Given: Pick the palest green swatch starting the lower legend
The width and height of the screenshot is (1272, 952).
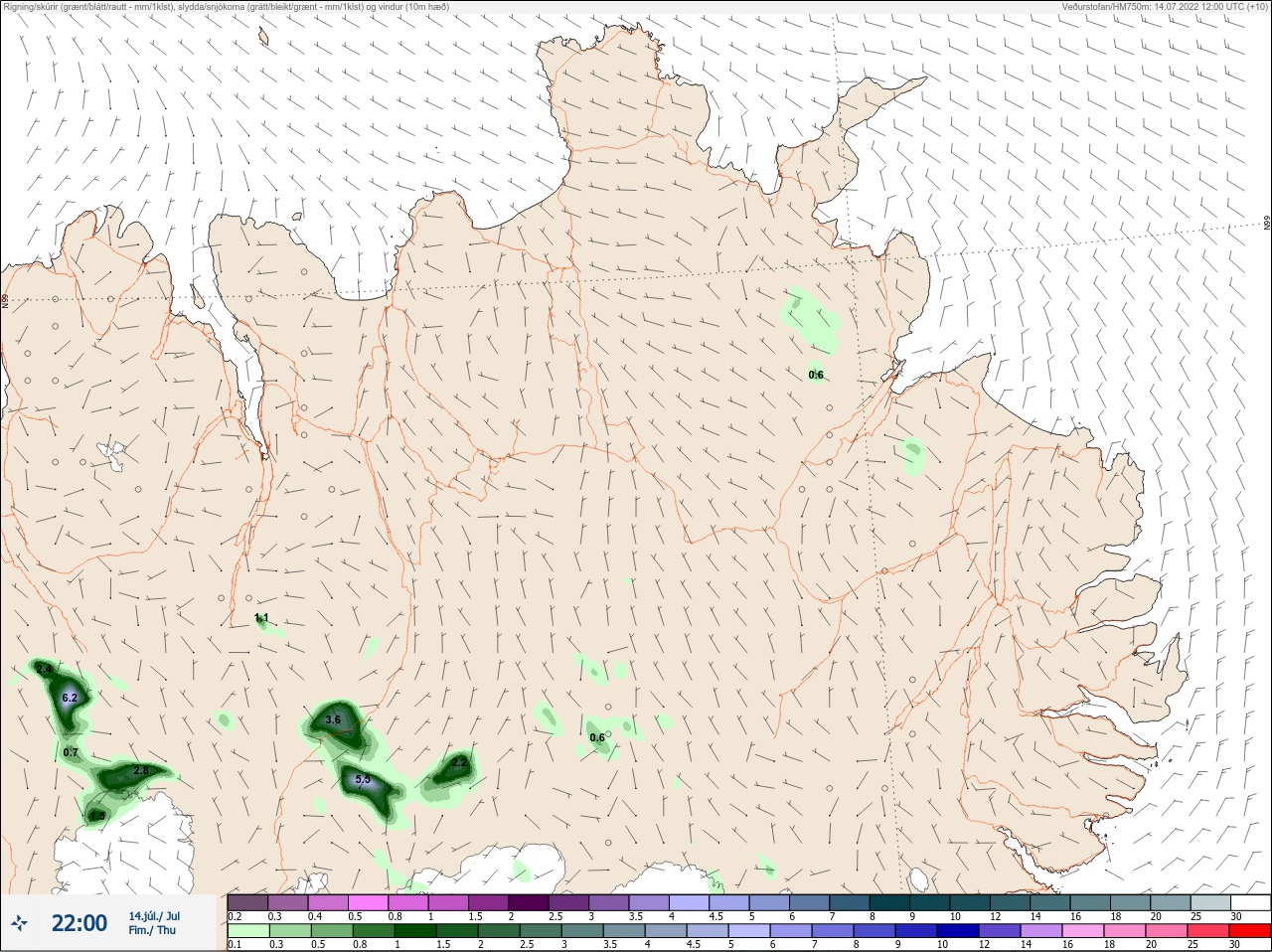Looking at the screenshot, I should 247,931.
